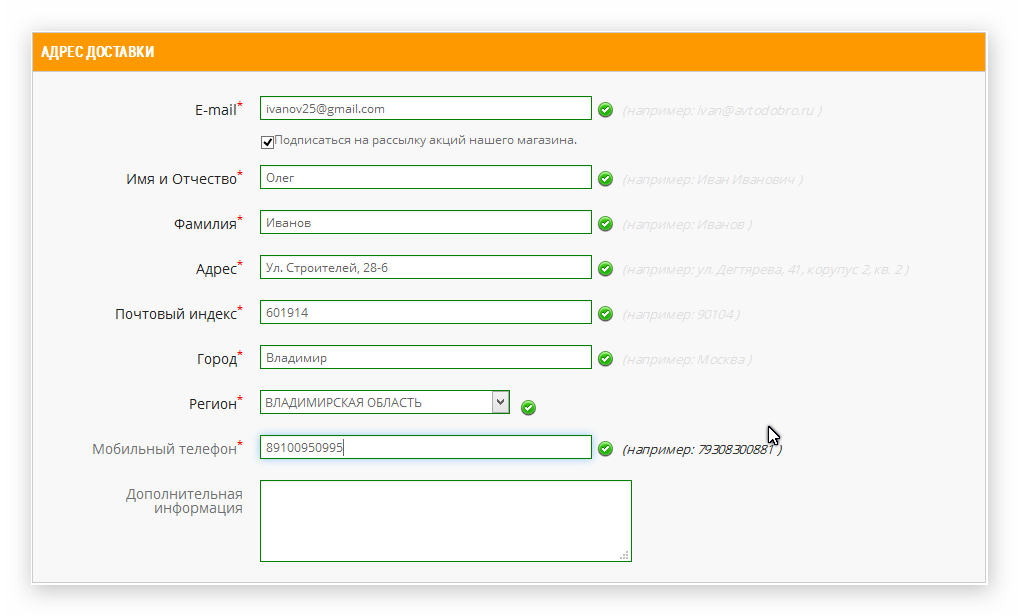
Task: Click the checkmark icon beside the Регион dropdown
Action: coord(528,407)
